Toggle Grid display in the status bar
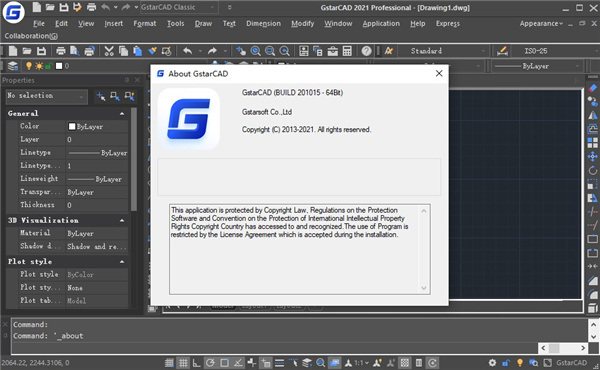Viewport: 600px width, 370px height. pos(183,363)
